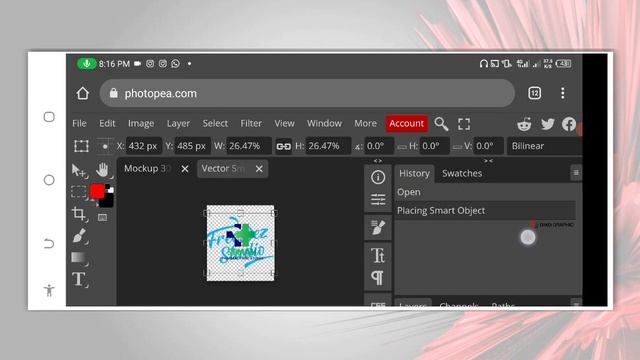The width and height of the screenshot is (640, 360).
Task: Click the free transform tool icon
Action: tap(81, 146)
